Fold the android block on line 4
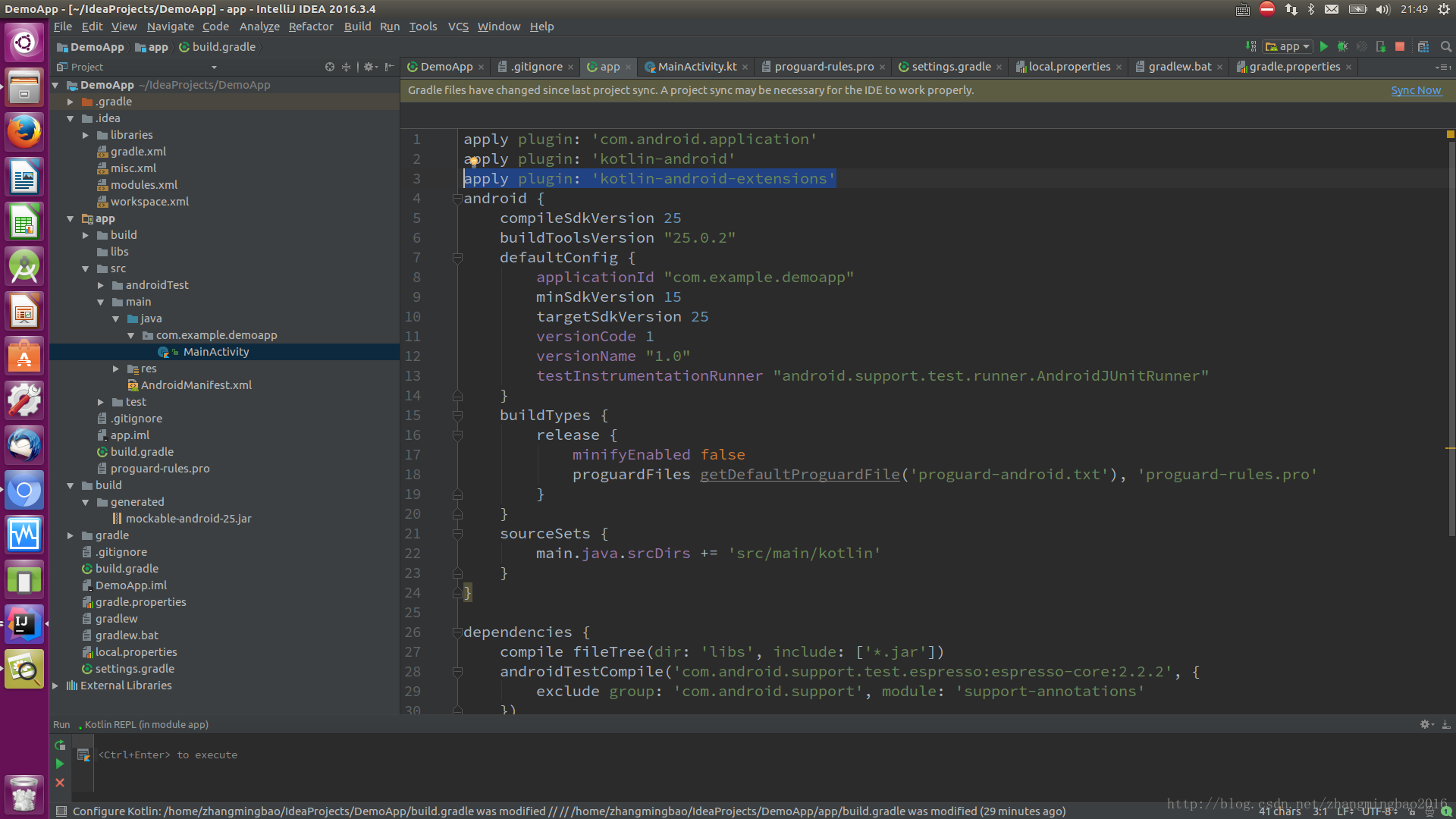Screen dimensions: 1456x819 [457, 199]
